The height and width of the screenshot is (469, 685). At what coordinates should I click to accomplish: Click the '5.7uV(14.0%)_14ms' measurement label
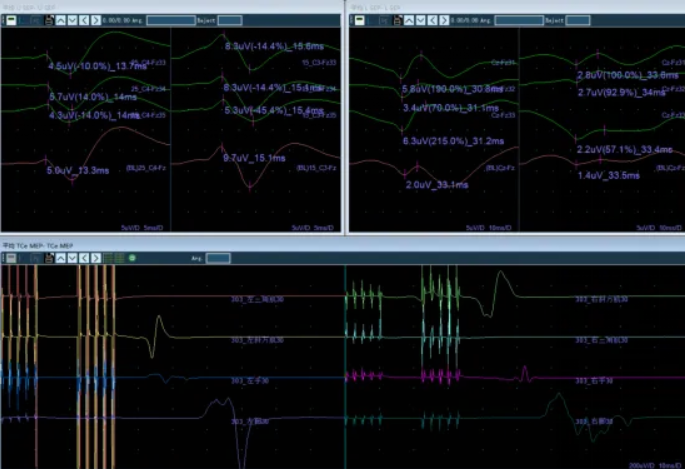click(x=93, y=97)
